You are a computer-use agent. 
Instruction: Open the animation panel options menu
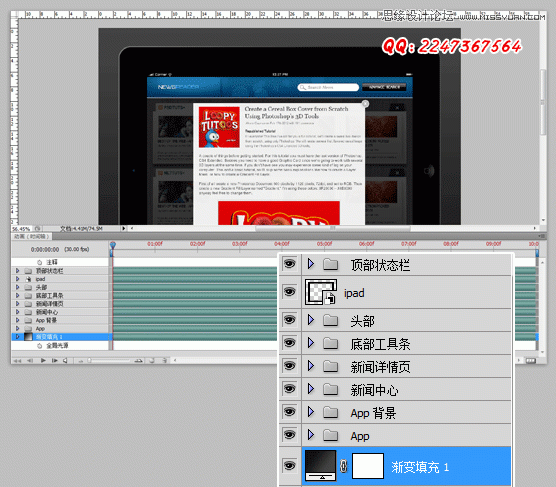coord(541,236)
